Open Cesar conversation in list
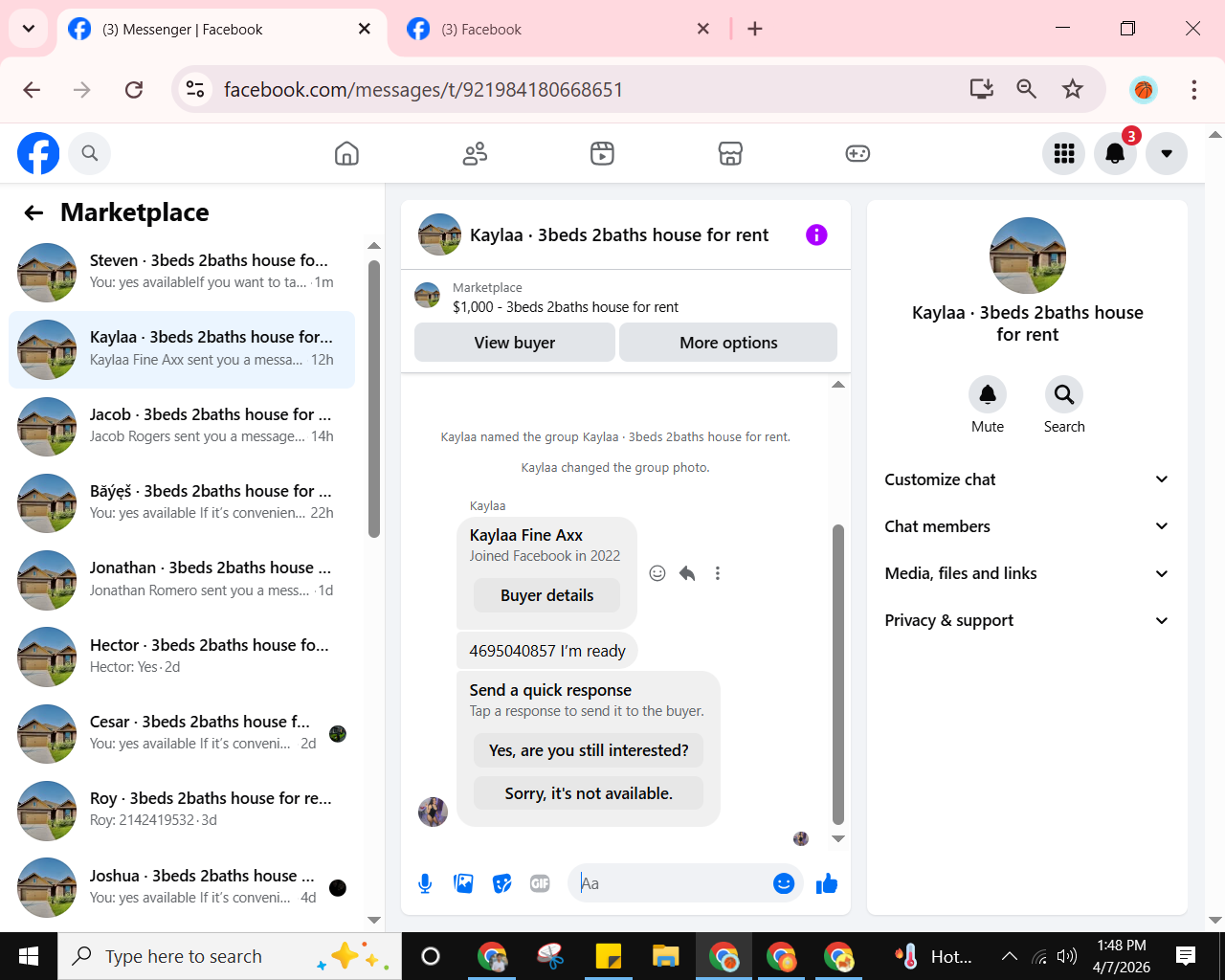Image resolution: width=1225 pixels, height=980 pixels. [182, 733]
